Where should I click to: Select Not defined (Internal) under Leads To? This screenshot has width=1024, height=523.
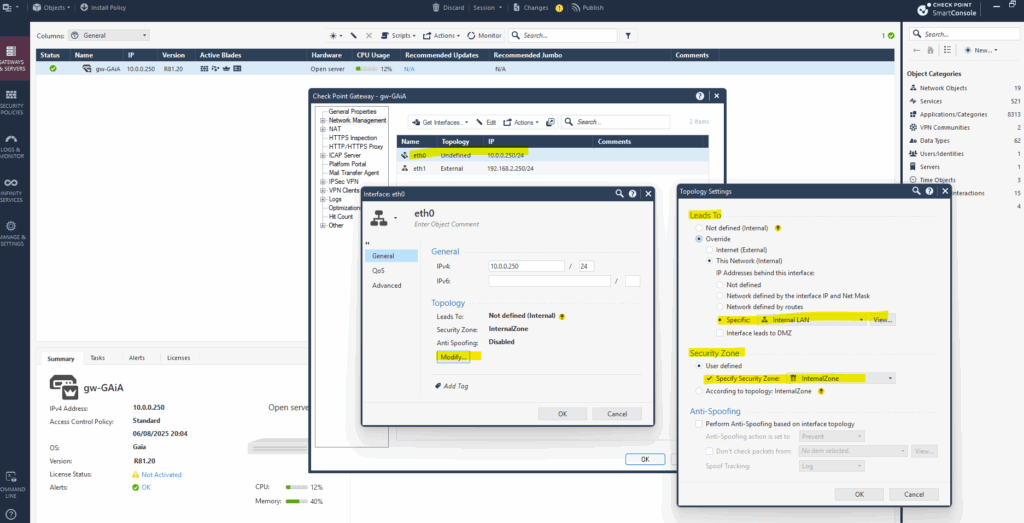tap(700, 228)
